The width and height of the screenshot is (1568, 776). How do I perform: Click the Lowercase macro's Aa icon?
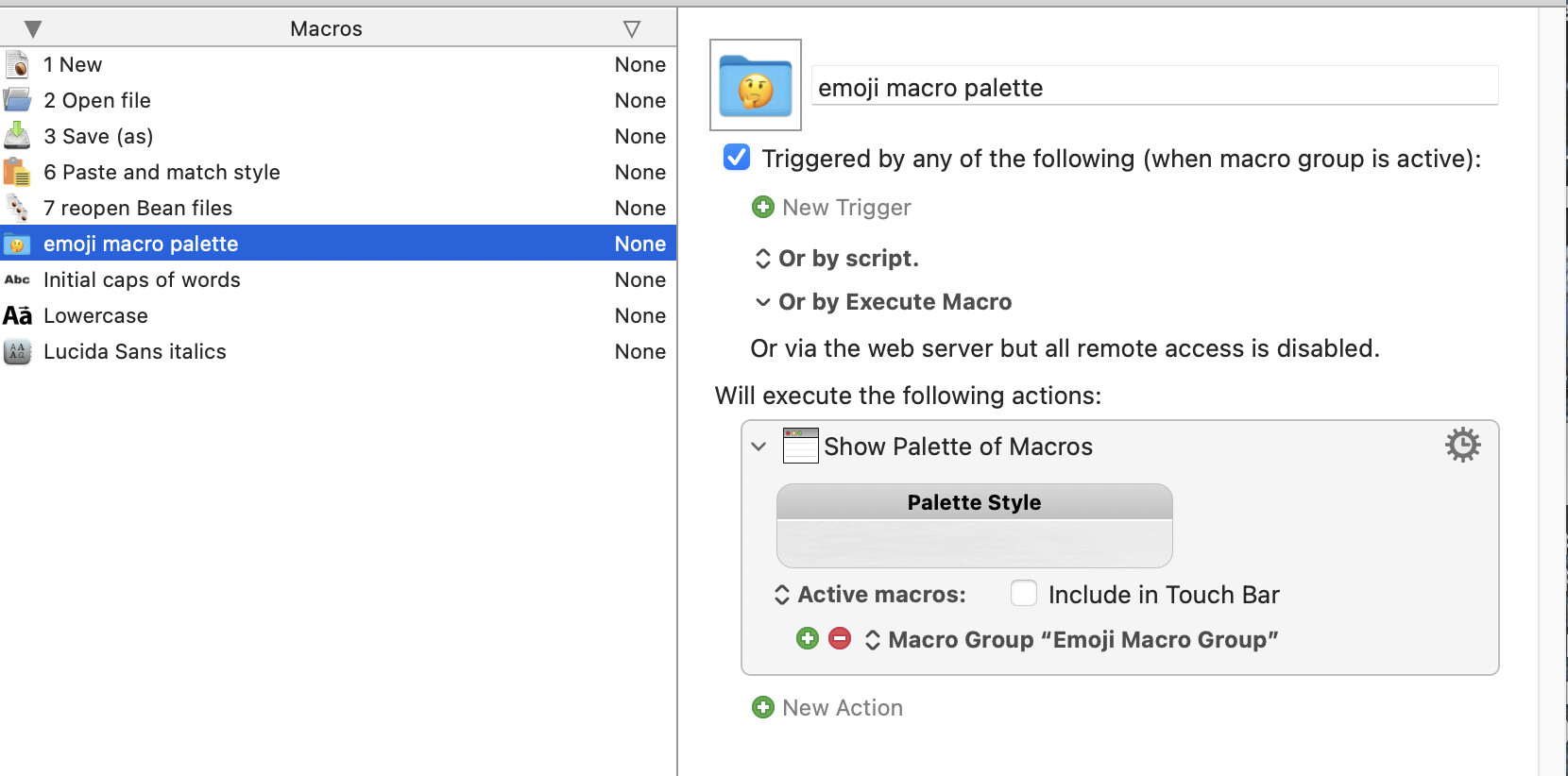pyautogui.click(x=17, y=315)
